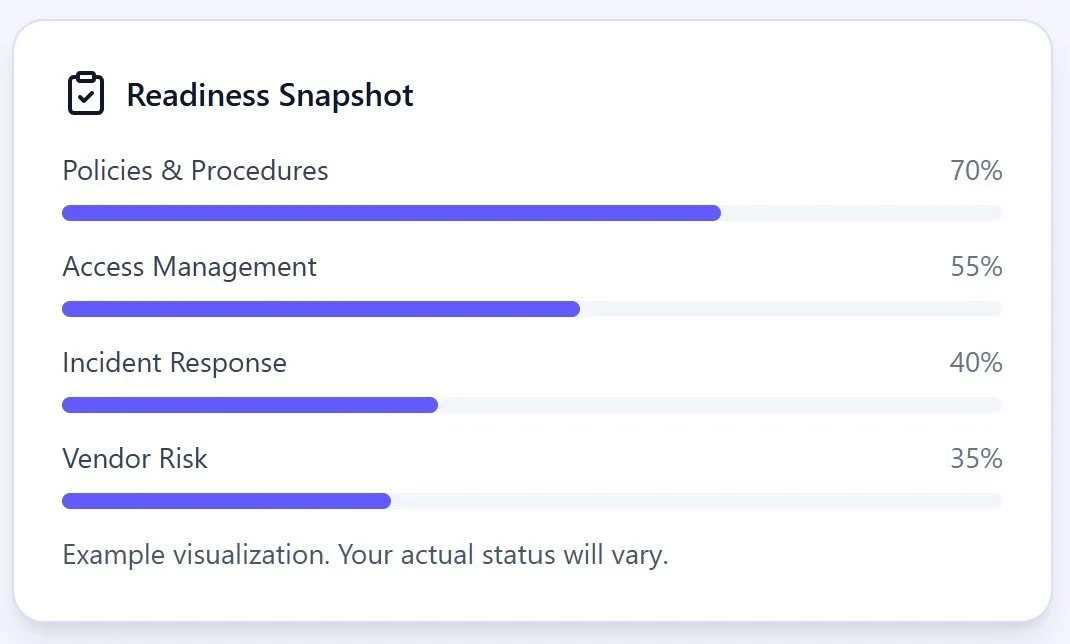The image size is (1070, 644).
Task: Click the 35% value
Action: point(977,458)
